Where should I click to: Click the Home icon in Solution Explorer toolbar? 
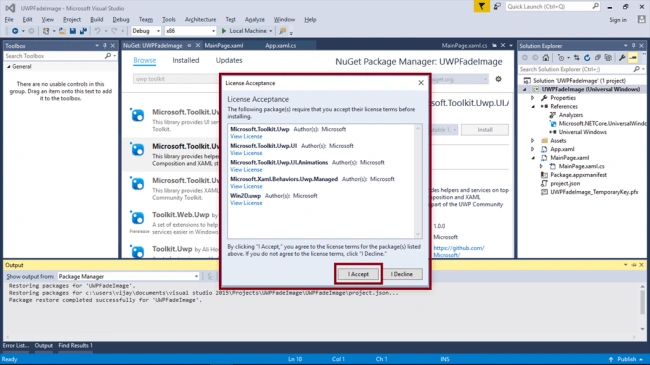pos(546,58)
